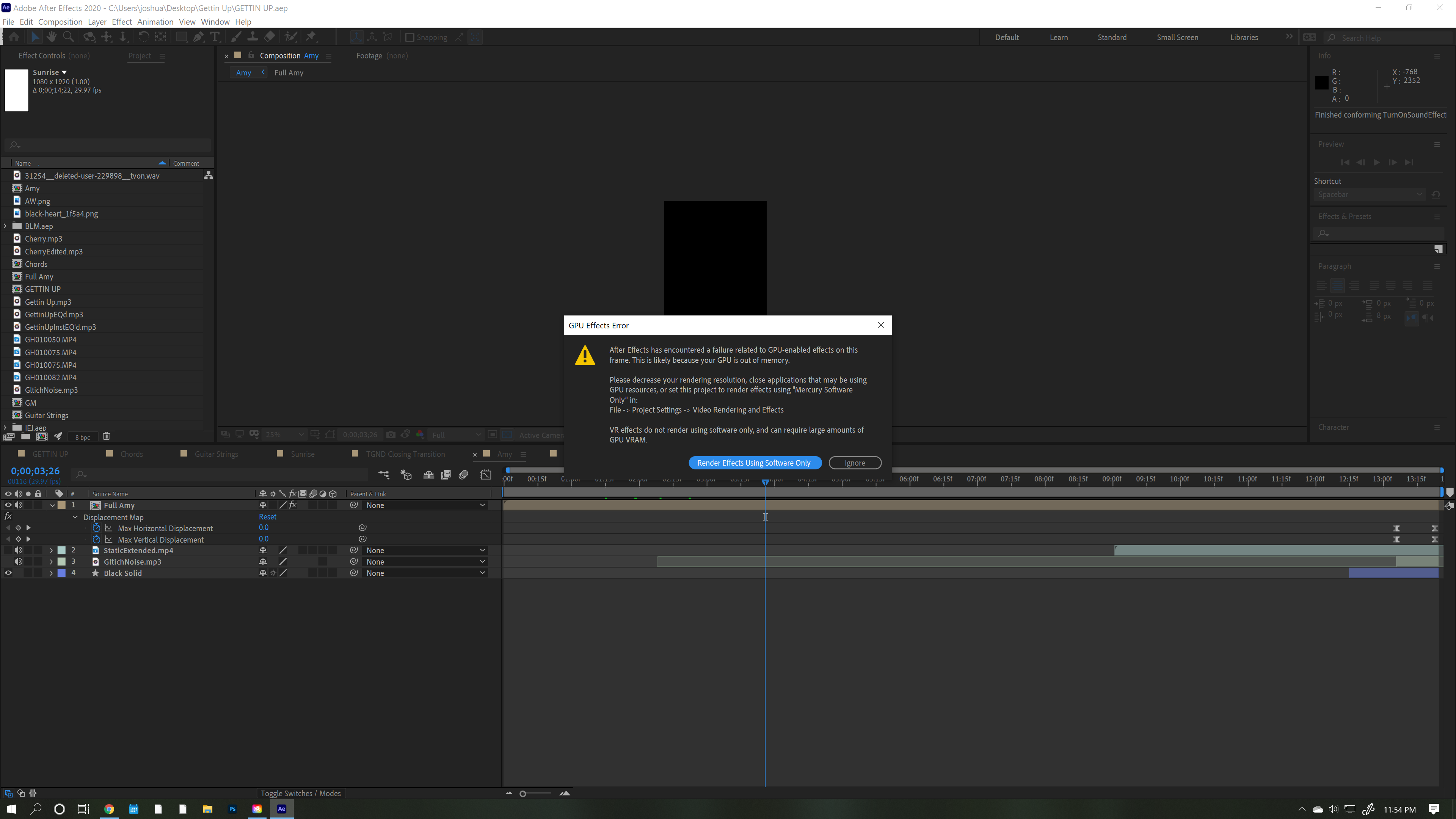Open the Graph Editor in the timeline
This screenshot has width=1456, height=819.
coord(485,475)
